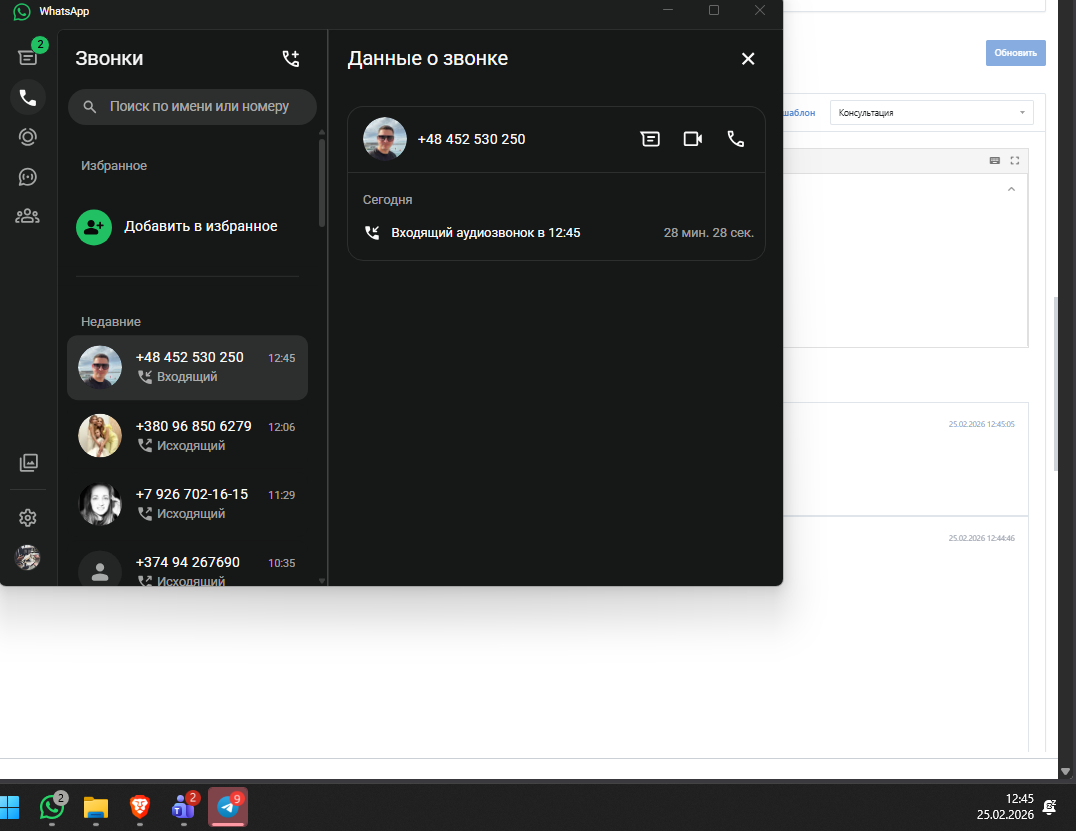This screenshot has width=1076, height=831.
Task: Click the '28 мин. 28 сек.' duration text
Action: 709,233
